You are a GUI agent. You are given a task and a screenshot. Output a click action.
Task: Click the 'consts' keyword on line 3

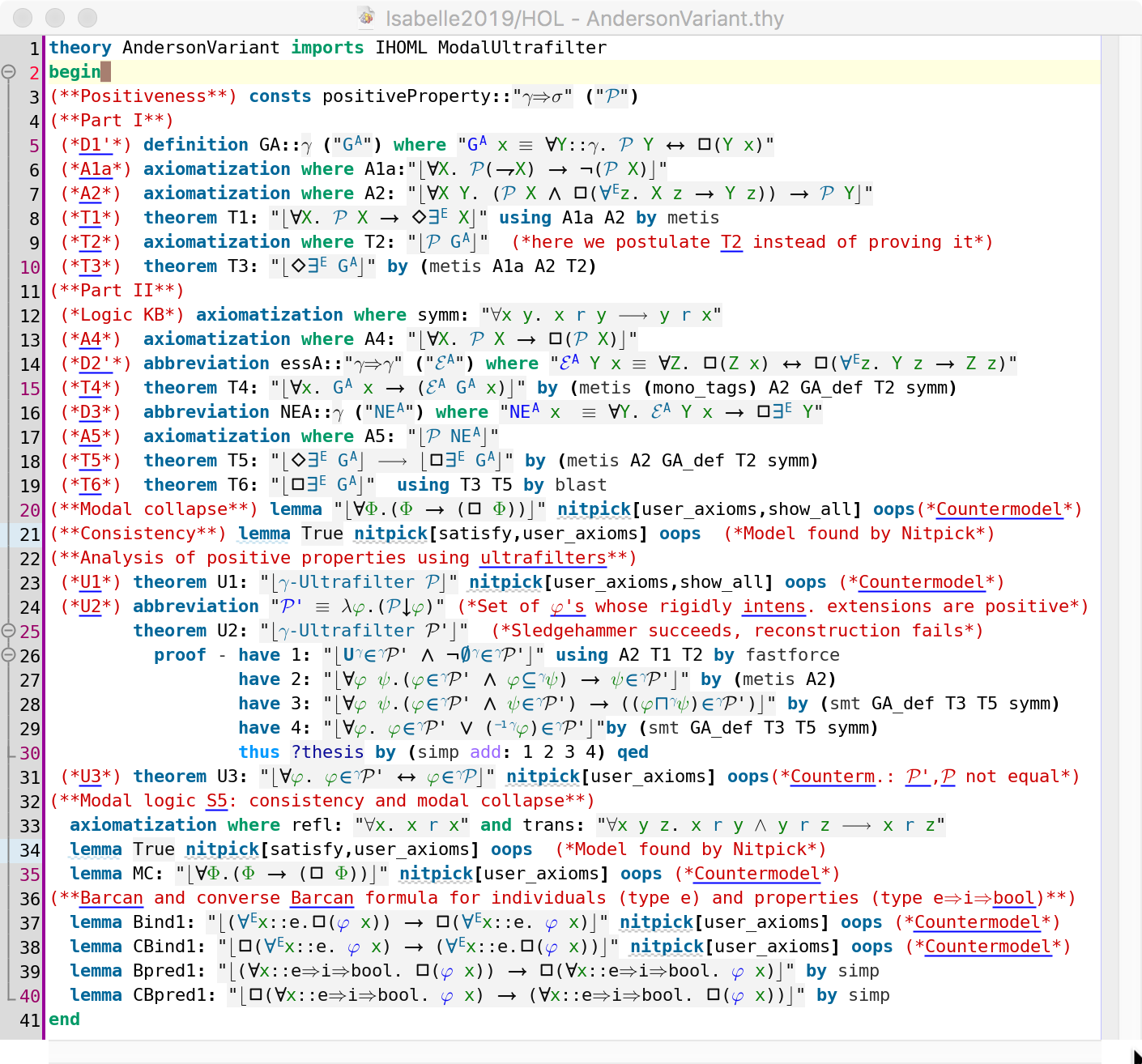tap(280, 96)
